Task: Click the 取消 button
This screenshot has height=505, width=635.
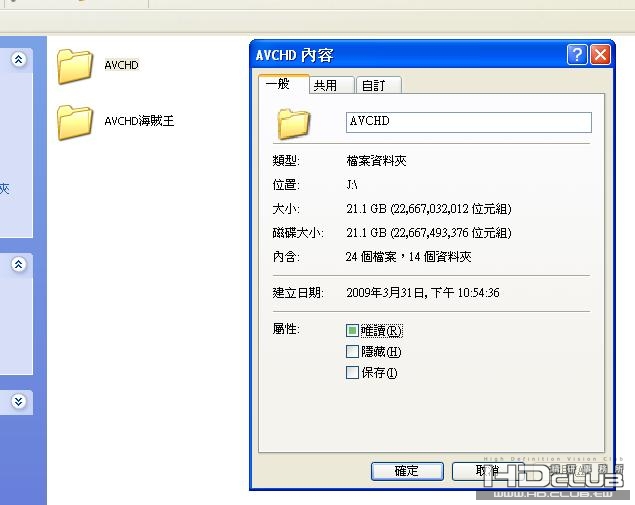Action: pyautogui.click(x=487, y=471)
